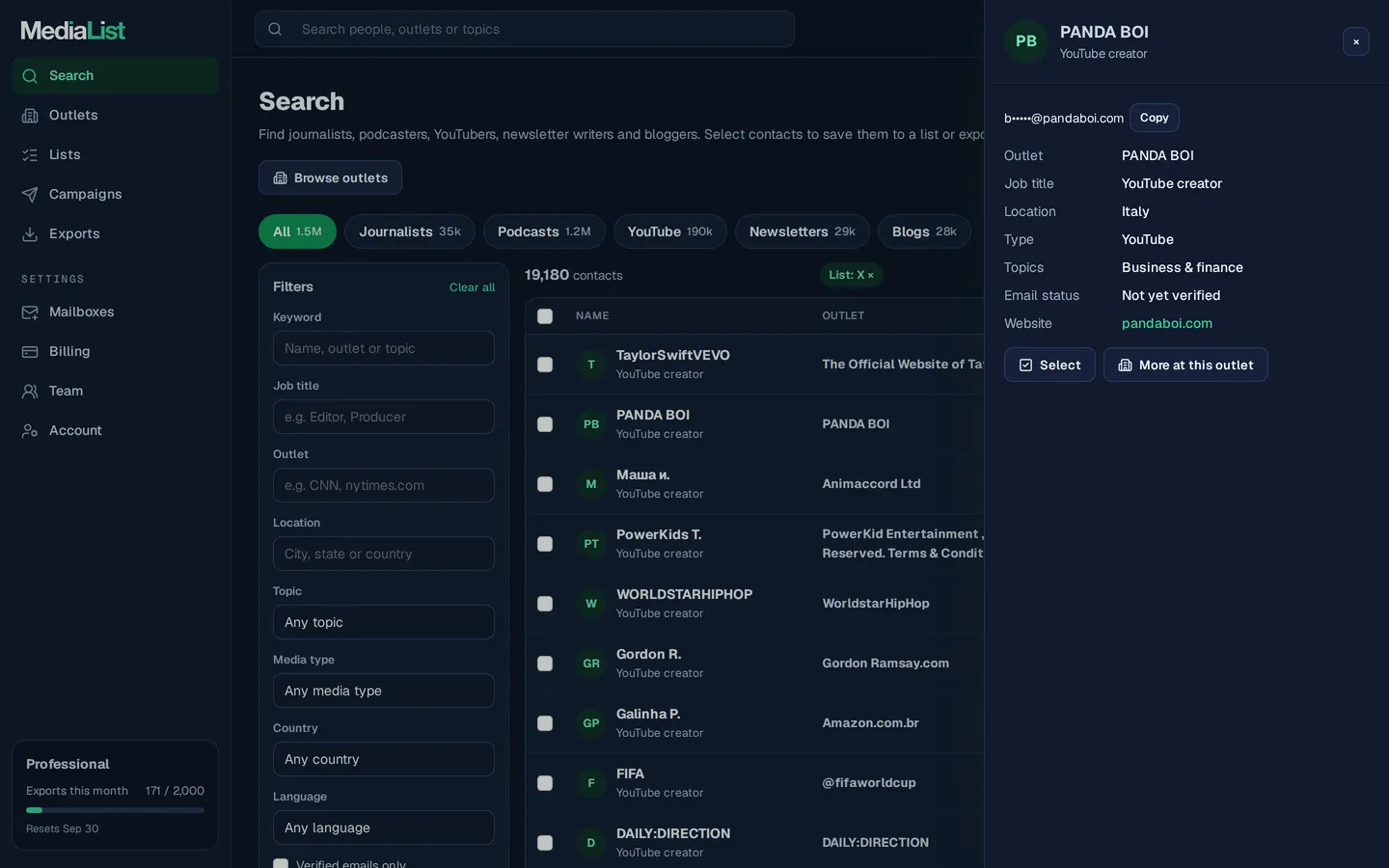Click Clear all filters
1389x868 pixels.
coord(472,287)
